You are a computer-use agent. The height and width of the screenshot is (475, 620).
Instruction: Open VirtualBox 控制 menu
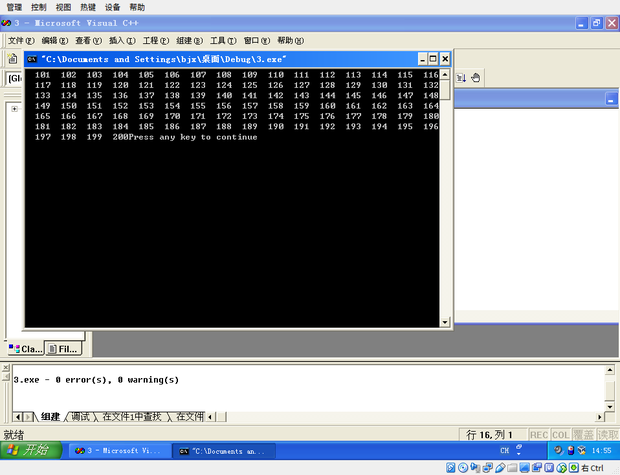39,7
